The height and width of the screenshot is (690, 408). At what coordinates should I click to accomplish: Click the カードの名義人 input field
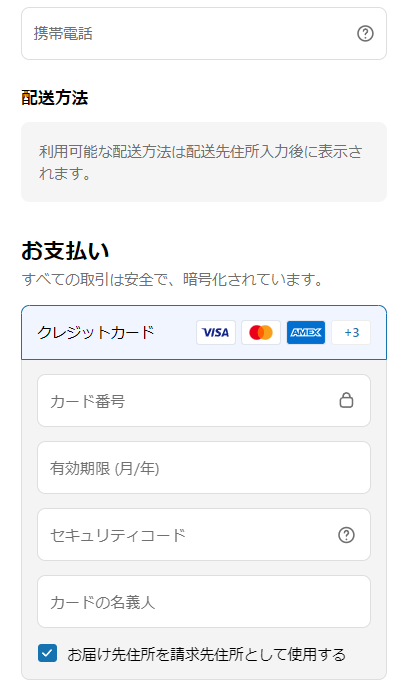click(204, 602)
